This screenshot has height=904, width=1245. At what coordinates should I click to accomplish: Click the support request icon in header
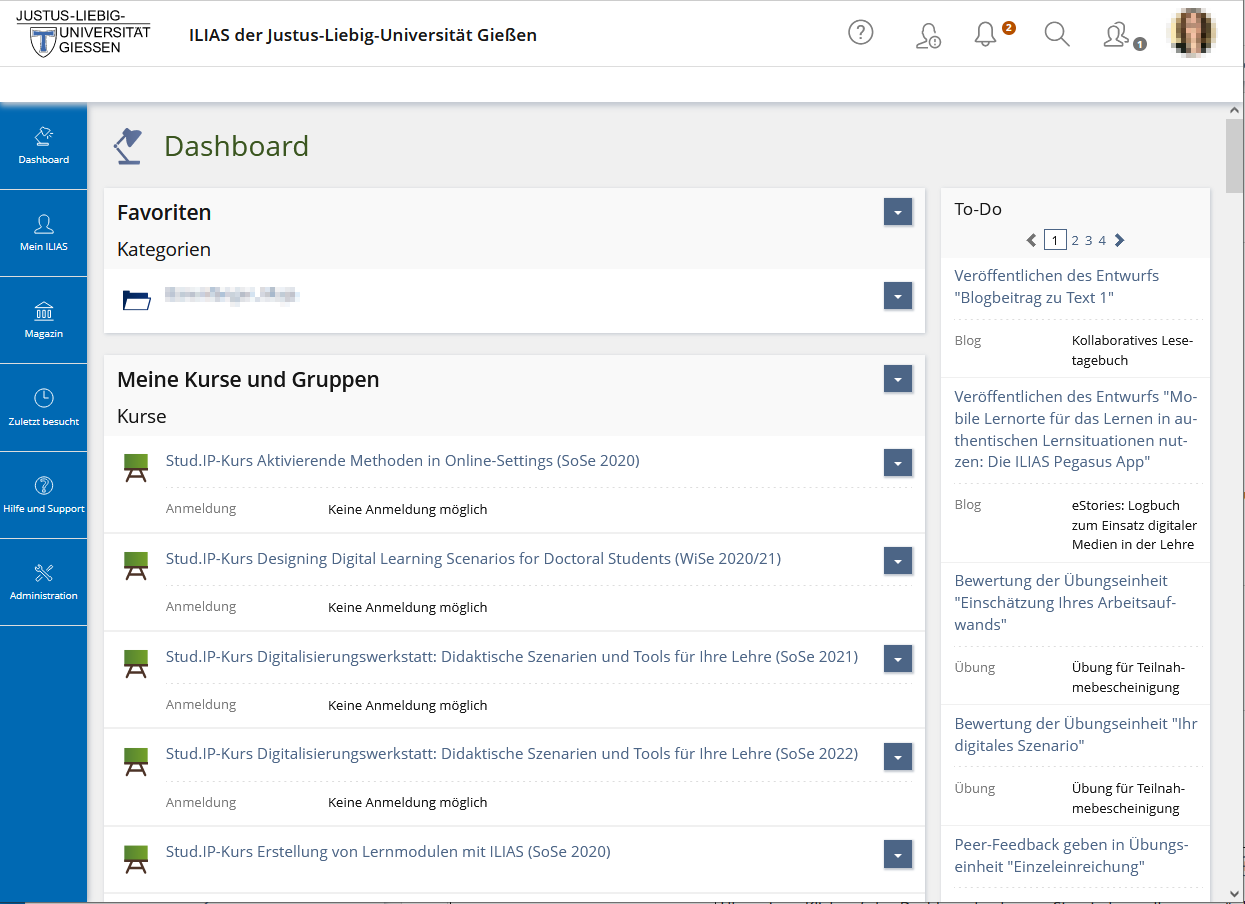(x=928, y=36)
